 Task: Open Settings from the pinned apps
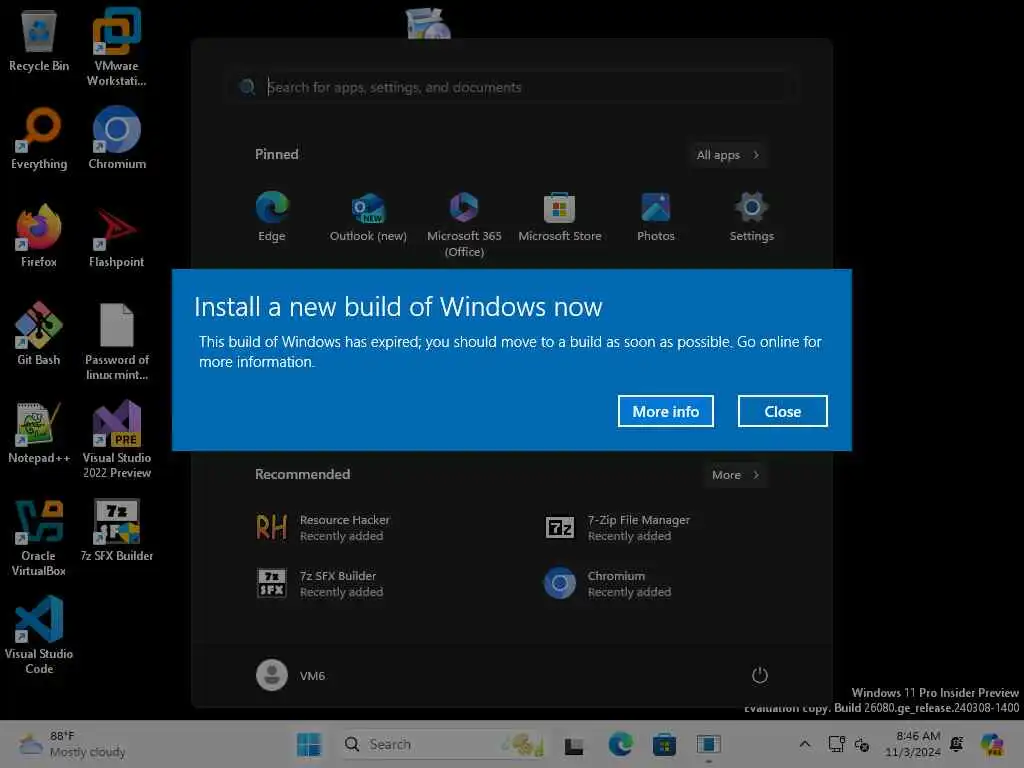pyautogui.click(x=752, y=217)
